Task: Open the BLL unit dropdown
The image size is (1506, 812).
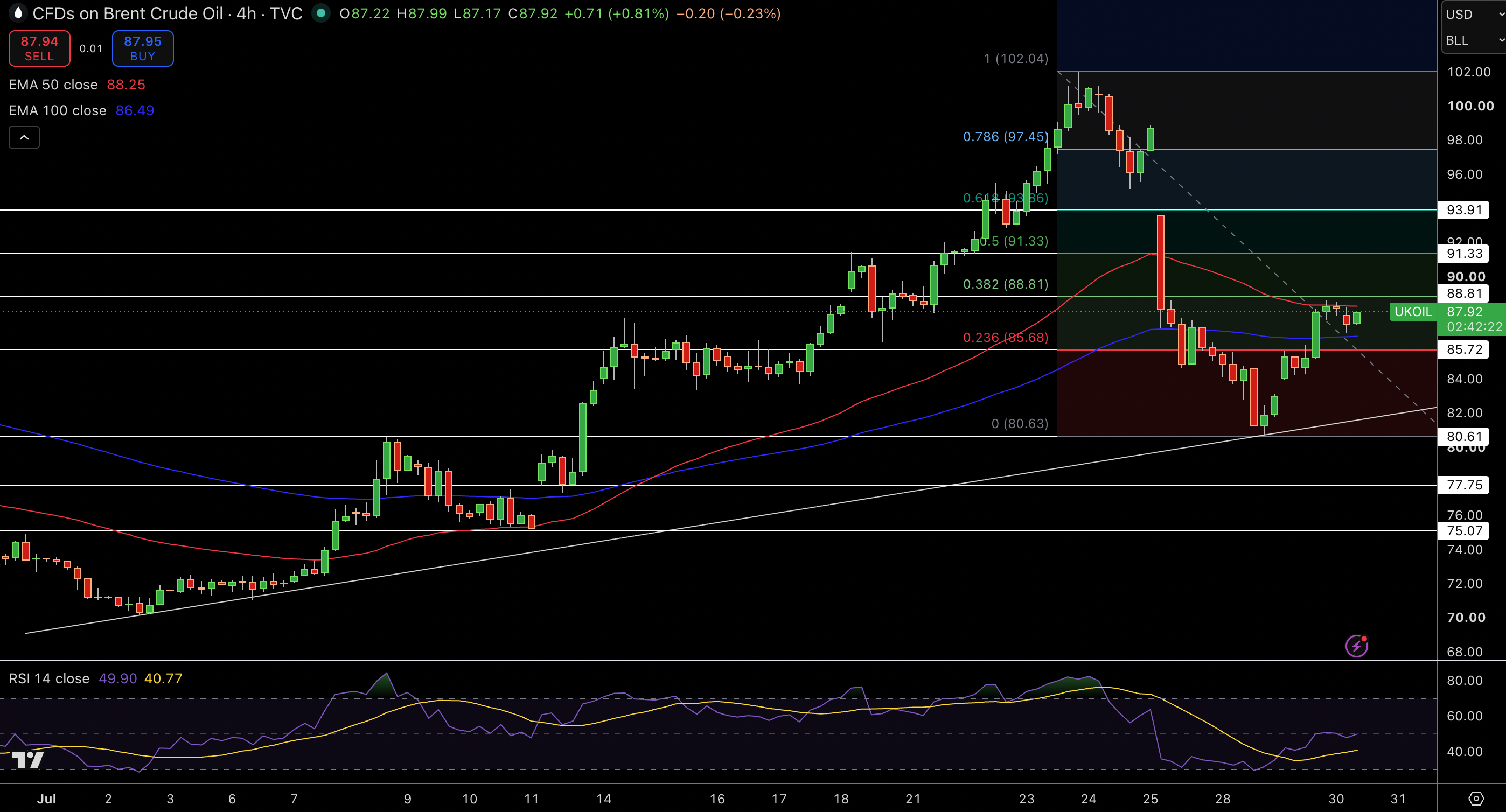Action: [x=1473, y=40]
